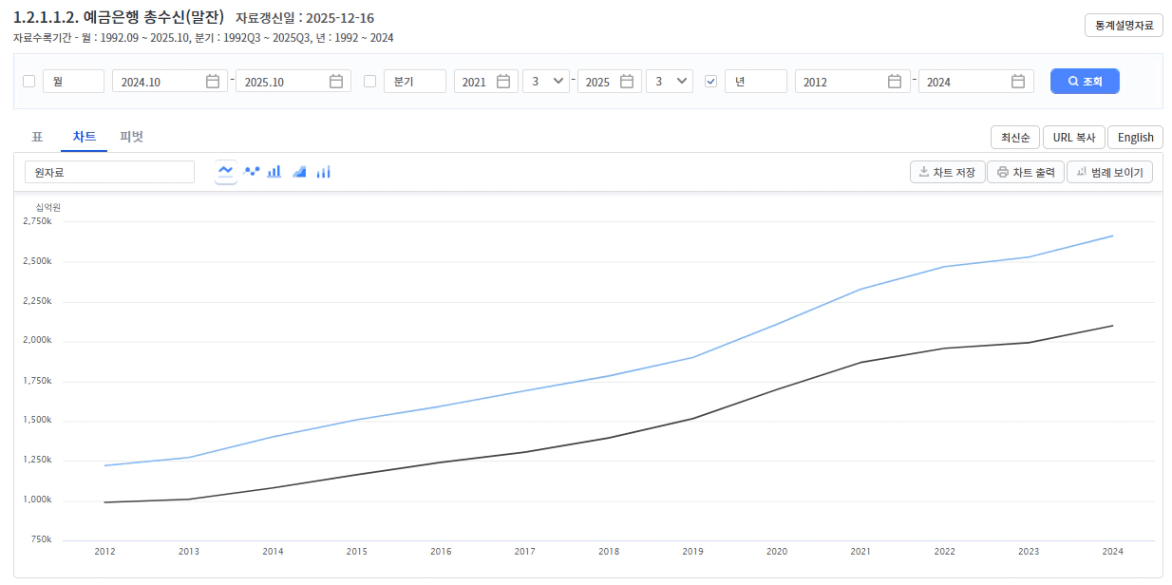The width and height of the screenshot is (1172, 585).
Task: Click the 2021 point on blue line
Action: pyautogui.click(x=860, y=290)
